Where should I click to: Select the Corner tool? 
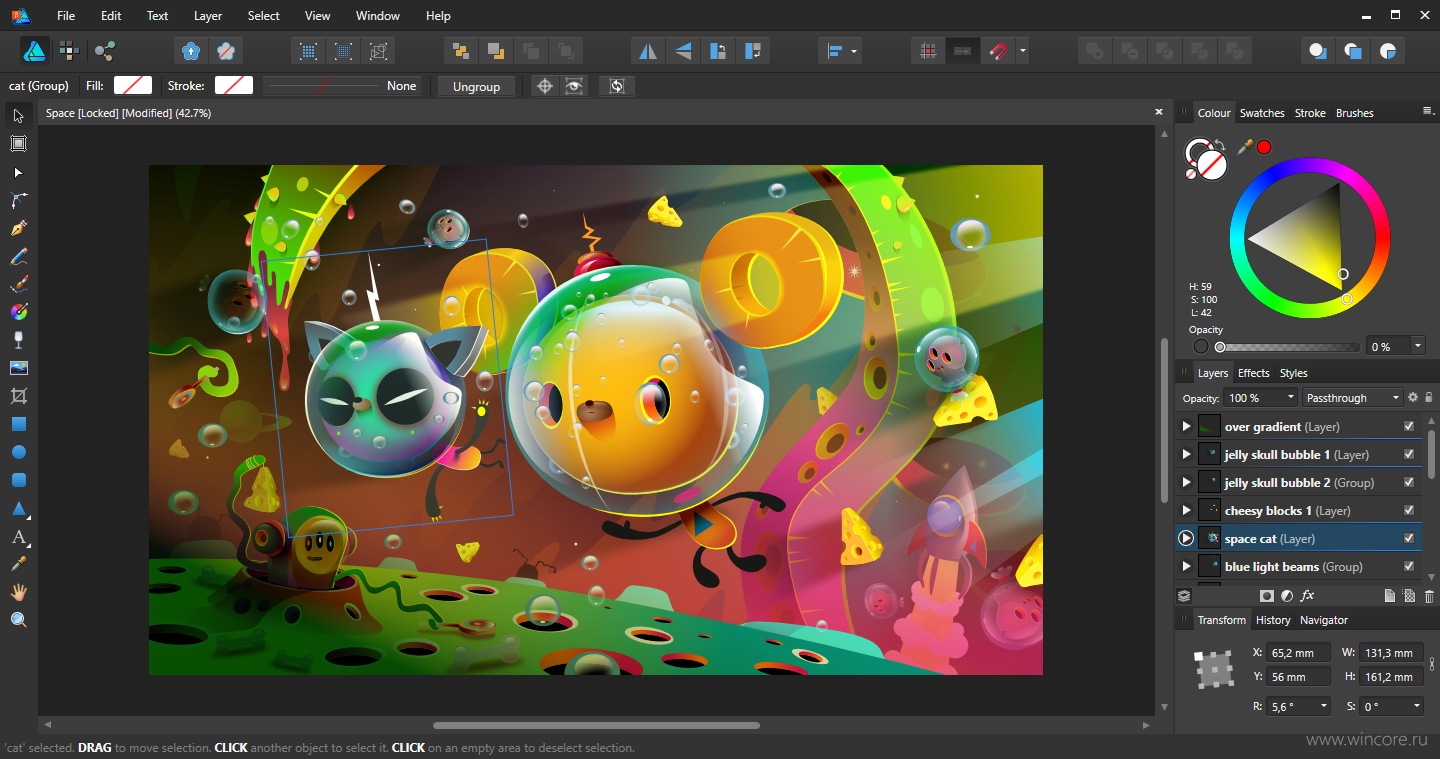[x=18, y=201]
